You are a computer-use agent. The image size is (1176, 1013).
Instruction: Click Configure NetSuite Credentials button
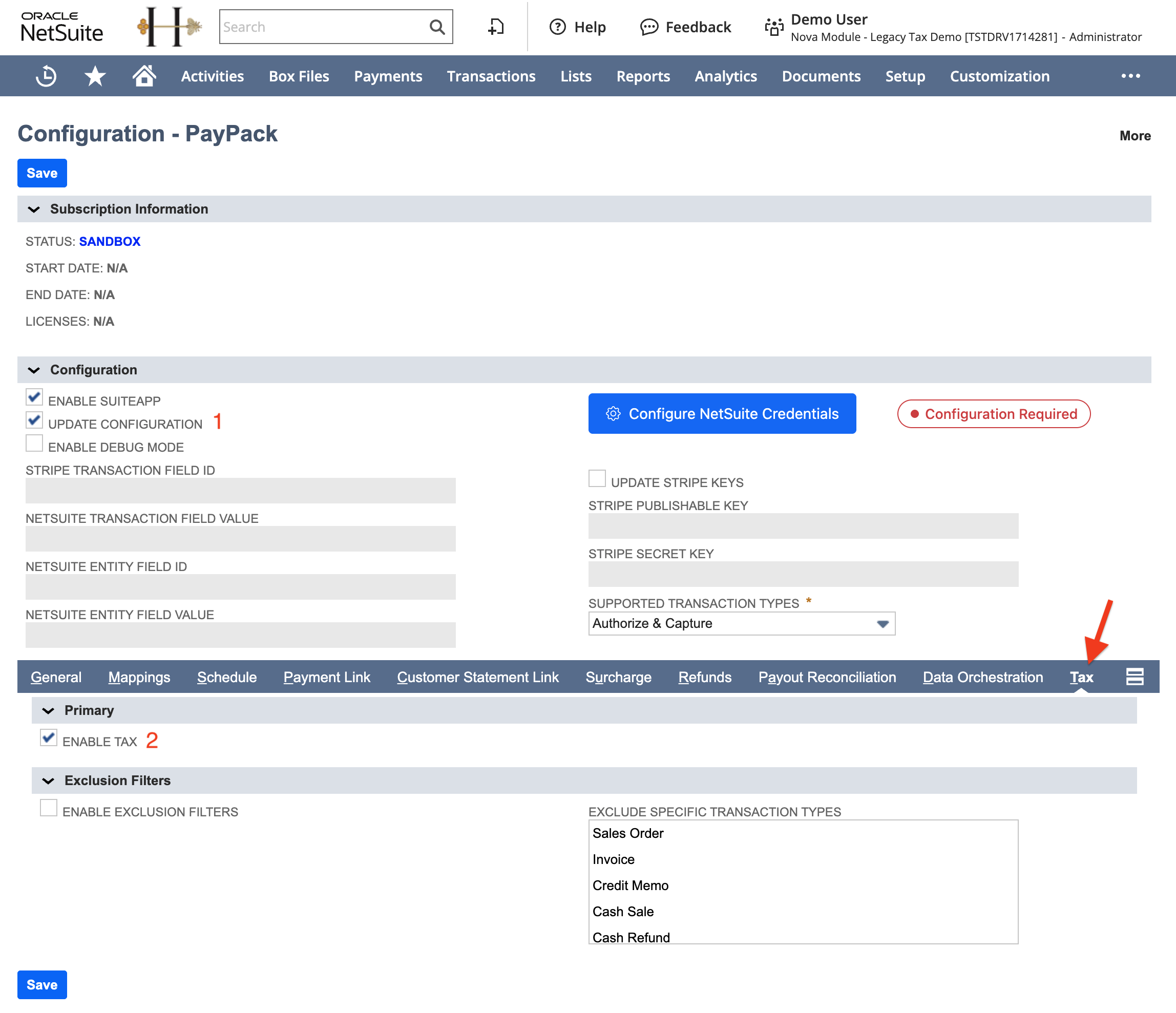coord(722,414)
